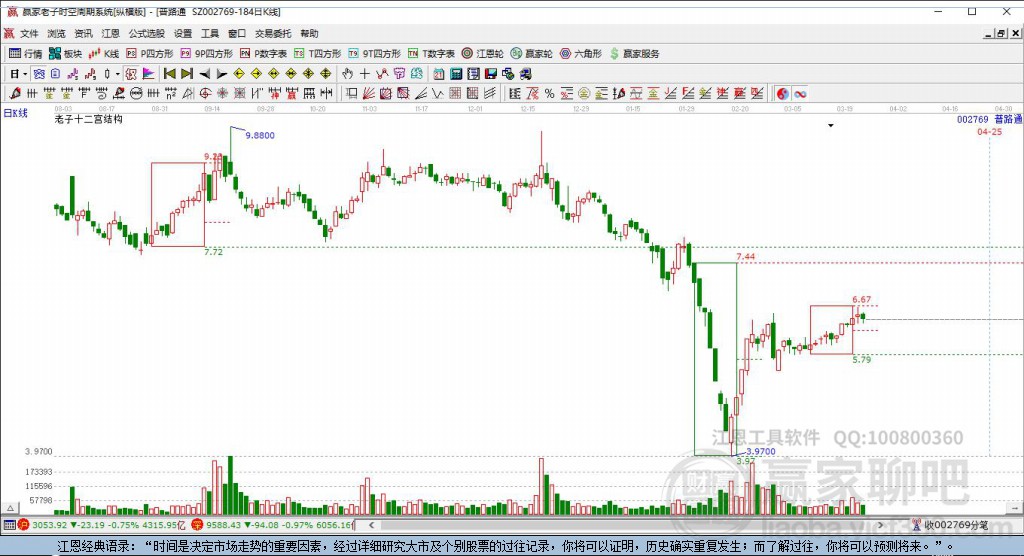The image size is (1024, 556).
Task: Click the 日K线 period label
Action: pyautogui.click(x=16, y=113)
